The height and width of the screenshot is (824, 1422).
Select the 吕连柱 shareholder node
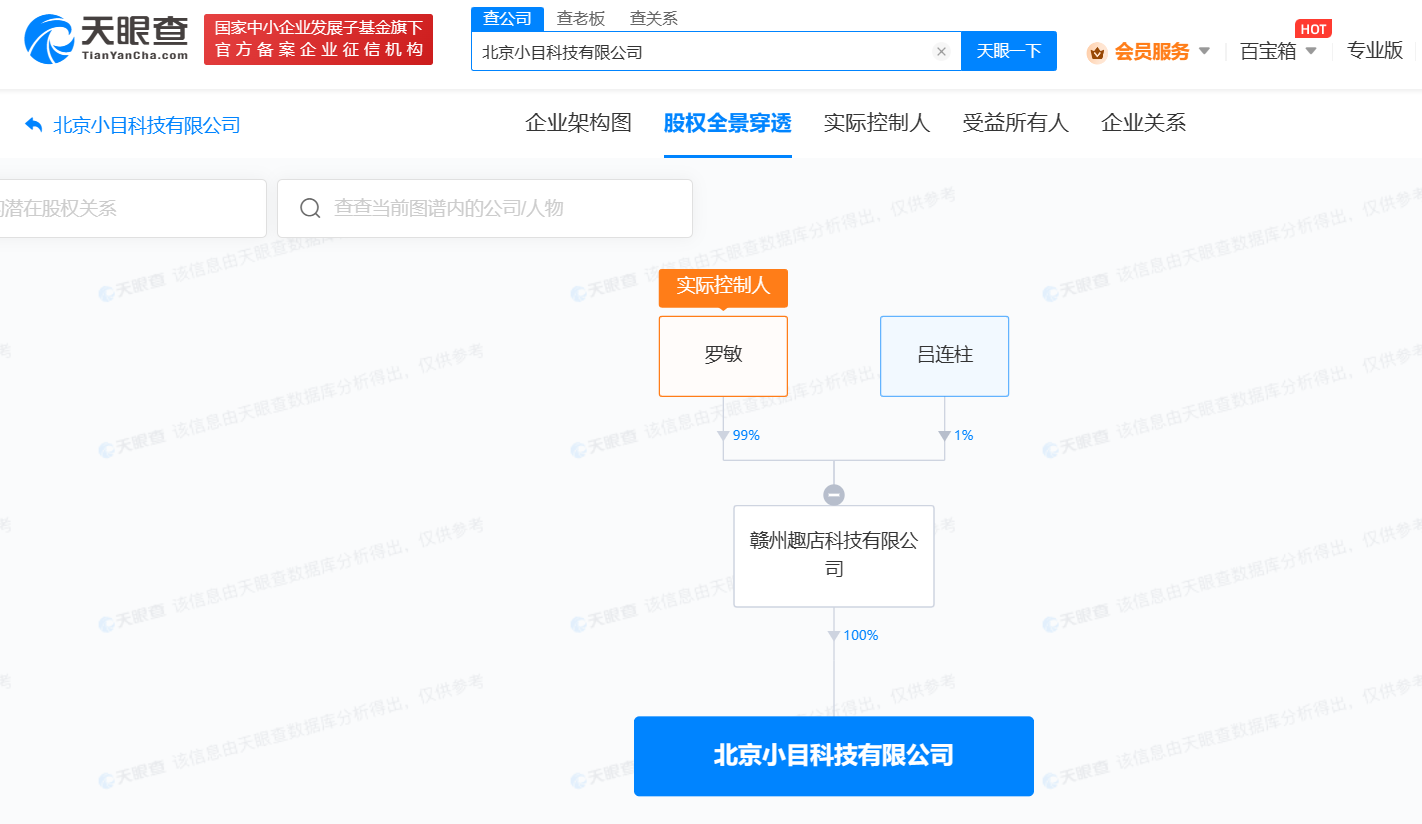pos(944,356)
